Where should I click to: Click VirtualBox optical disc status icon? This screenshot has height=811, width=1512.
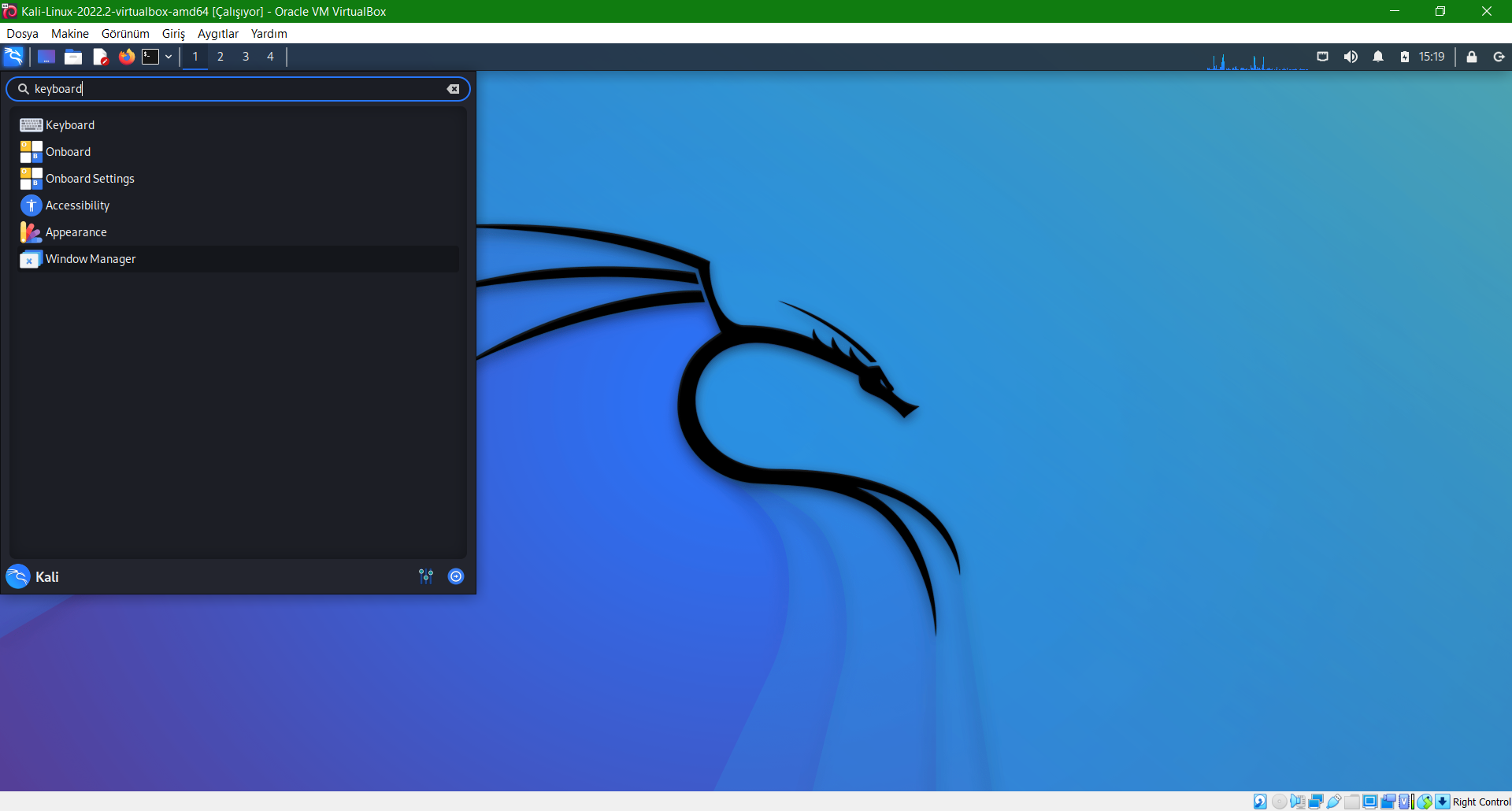coord(1280,802)
